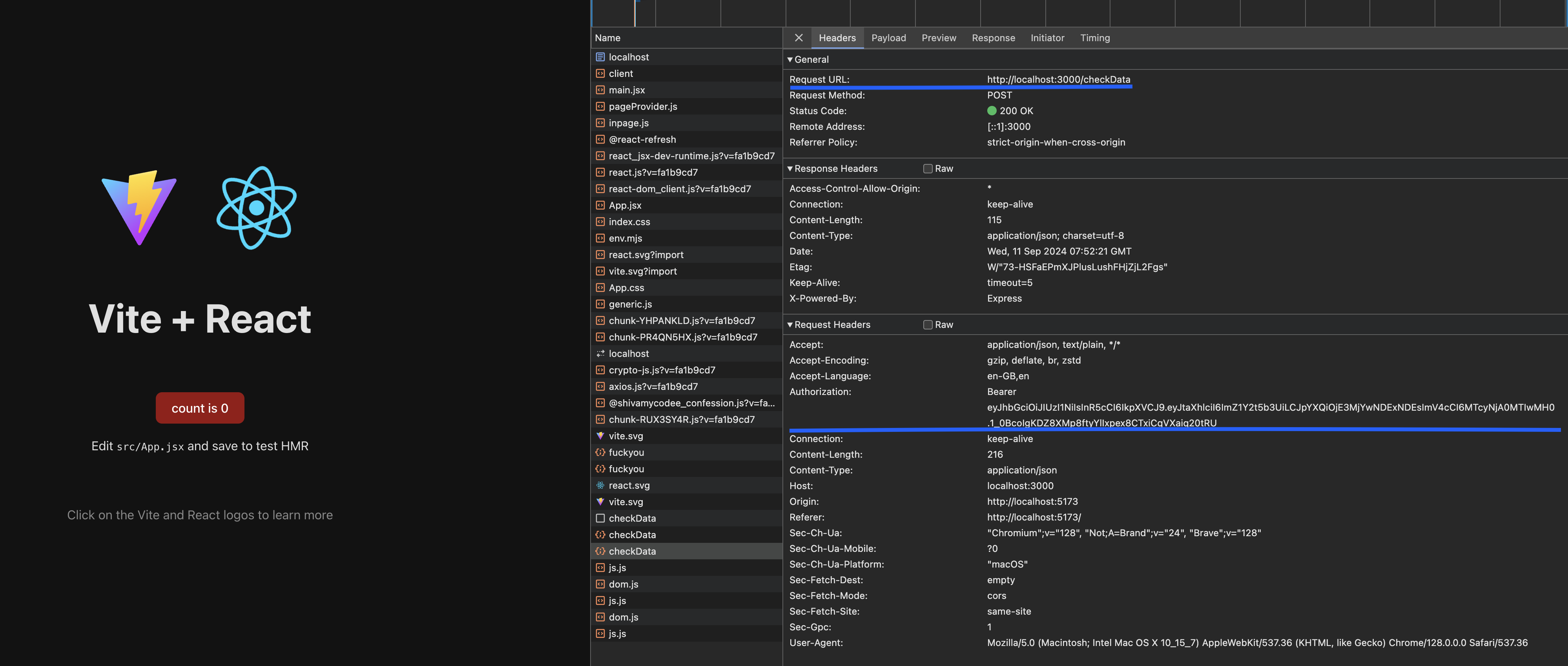1568x666 pixels.
Task: Click the react.svg file icon in the request list
Action: pyautogui.click(x=600, y=485)
